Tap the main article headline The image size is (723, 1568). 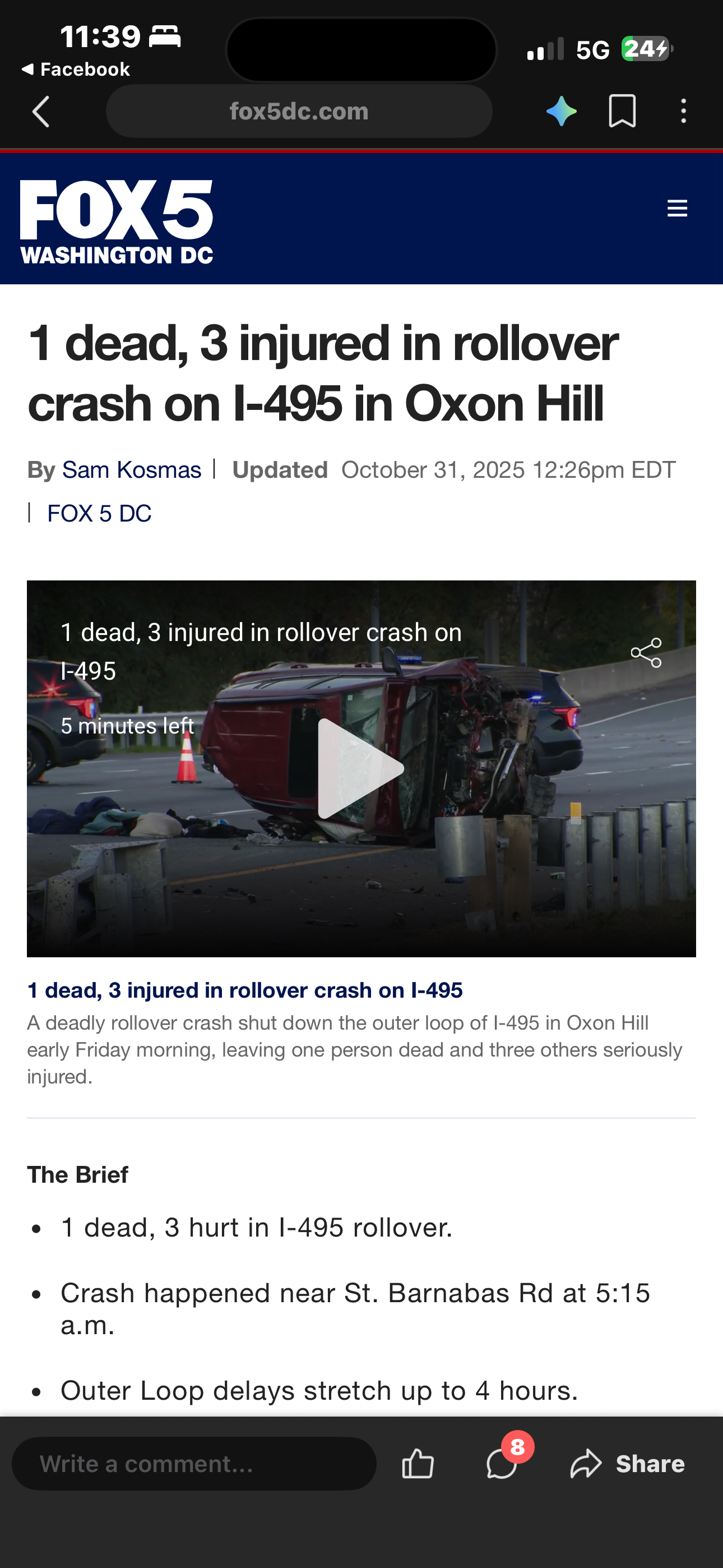click(323, 373)
